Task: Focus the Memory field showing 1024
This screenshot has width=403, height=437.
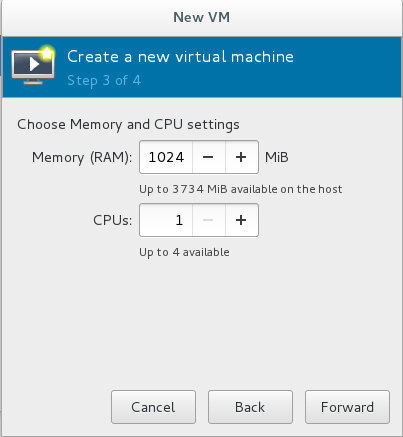Action: point(166,157)
